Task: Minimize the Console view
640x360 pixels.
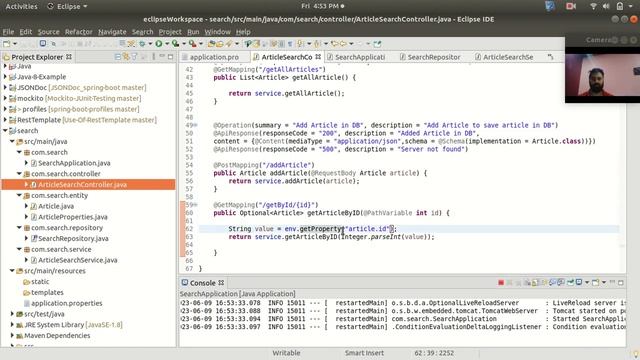Action: [612, 282]
